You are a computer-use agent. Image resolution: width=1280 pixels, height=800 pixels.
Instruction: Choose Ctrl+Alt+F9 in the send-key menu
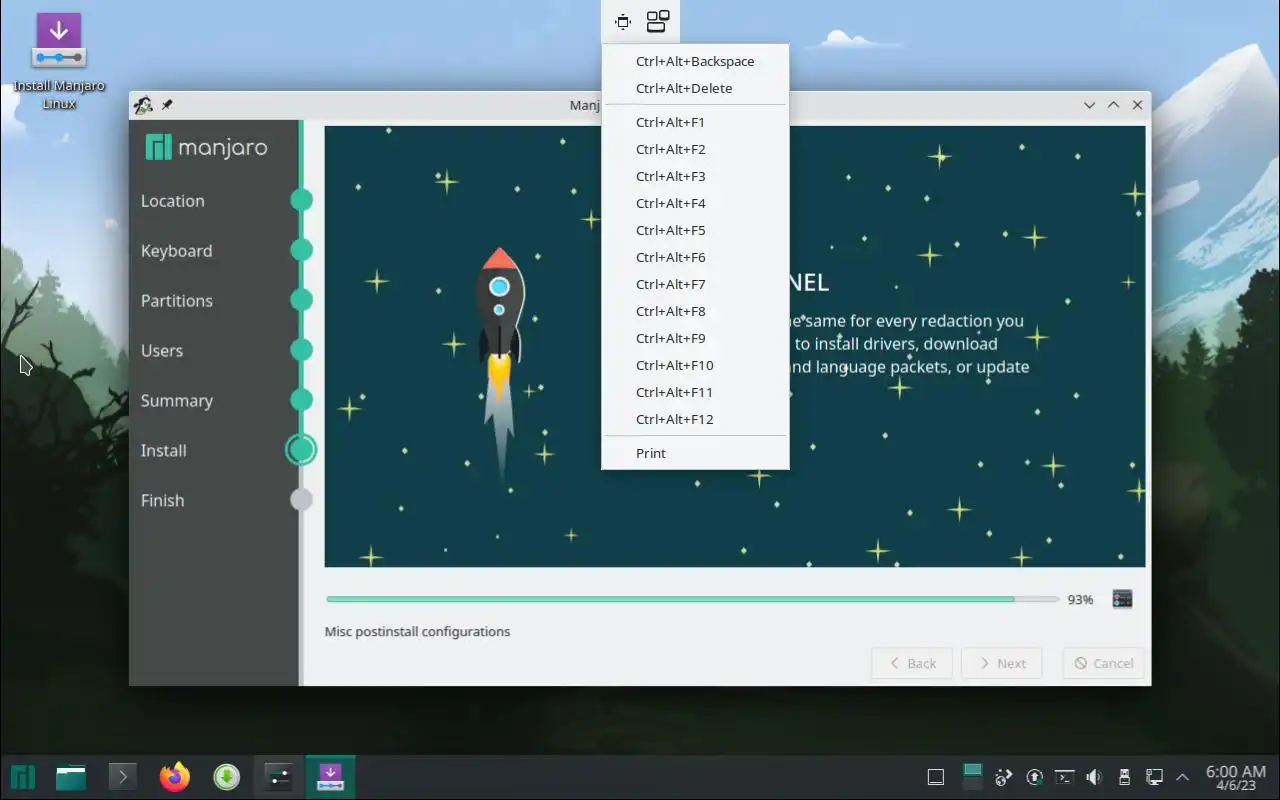coord(695,338)
